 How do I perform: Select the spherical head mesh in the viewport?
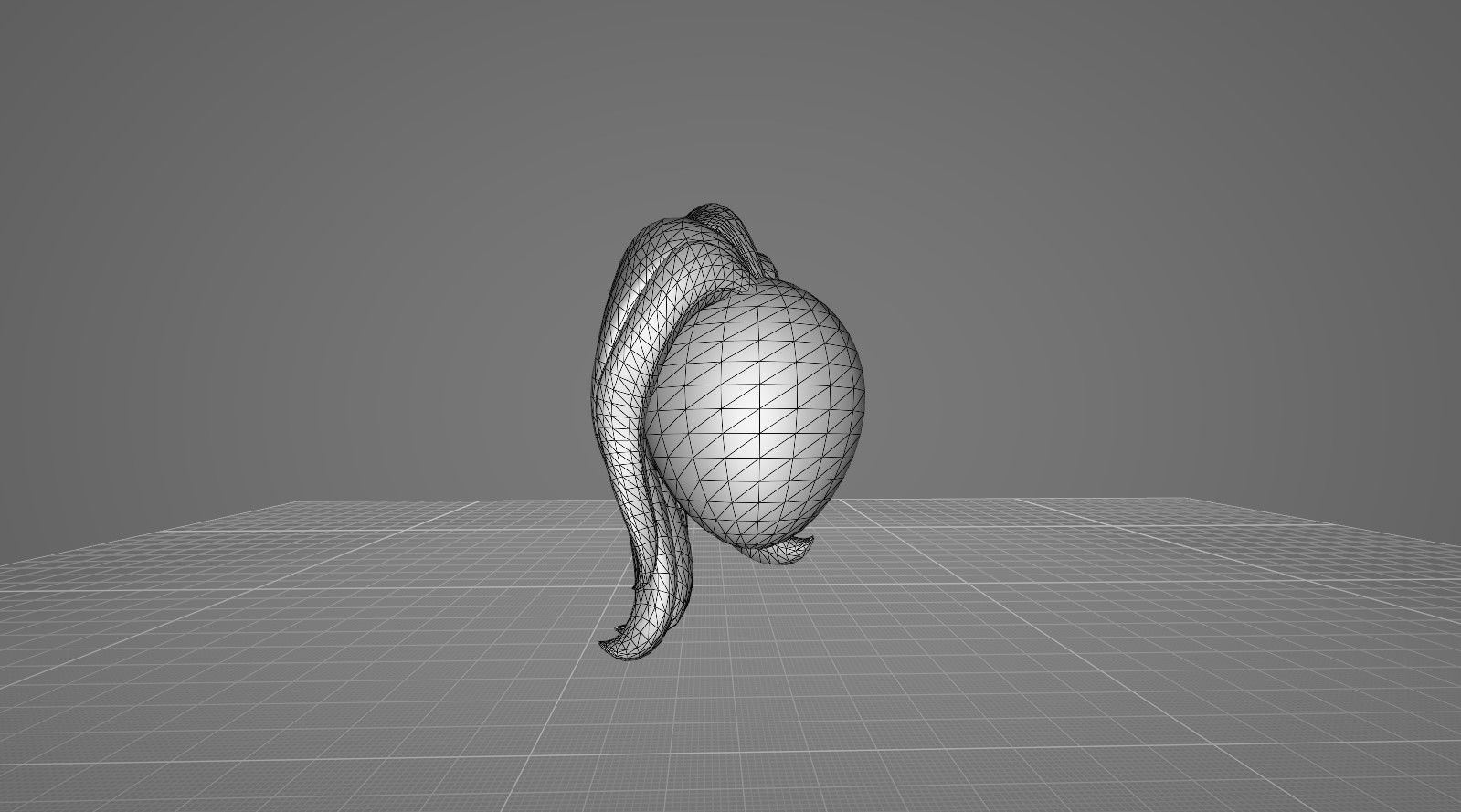(757, 416)
